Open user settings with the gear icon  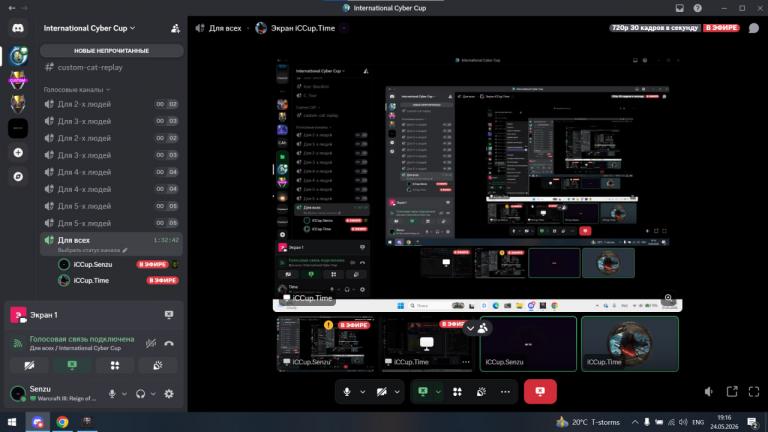pyautogui.click(x=169, y=394)
